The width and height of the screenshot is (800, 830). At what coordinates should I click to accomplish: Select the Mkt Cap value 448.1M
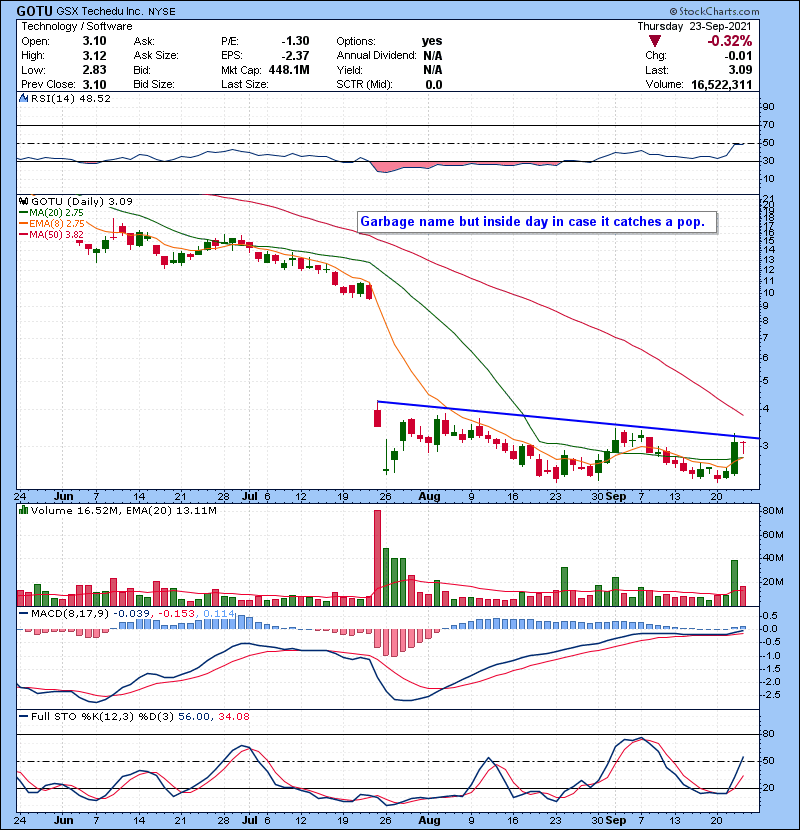click(x=289, y=70)
